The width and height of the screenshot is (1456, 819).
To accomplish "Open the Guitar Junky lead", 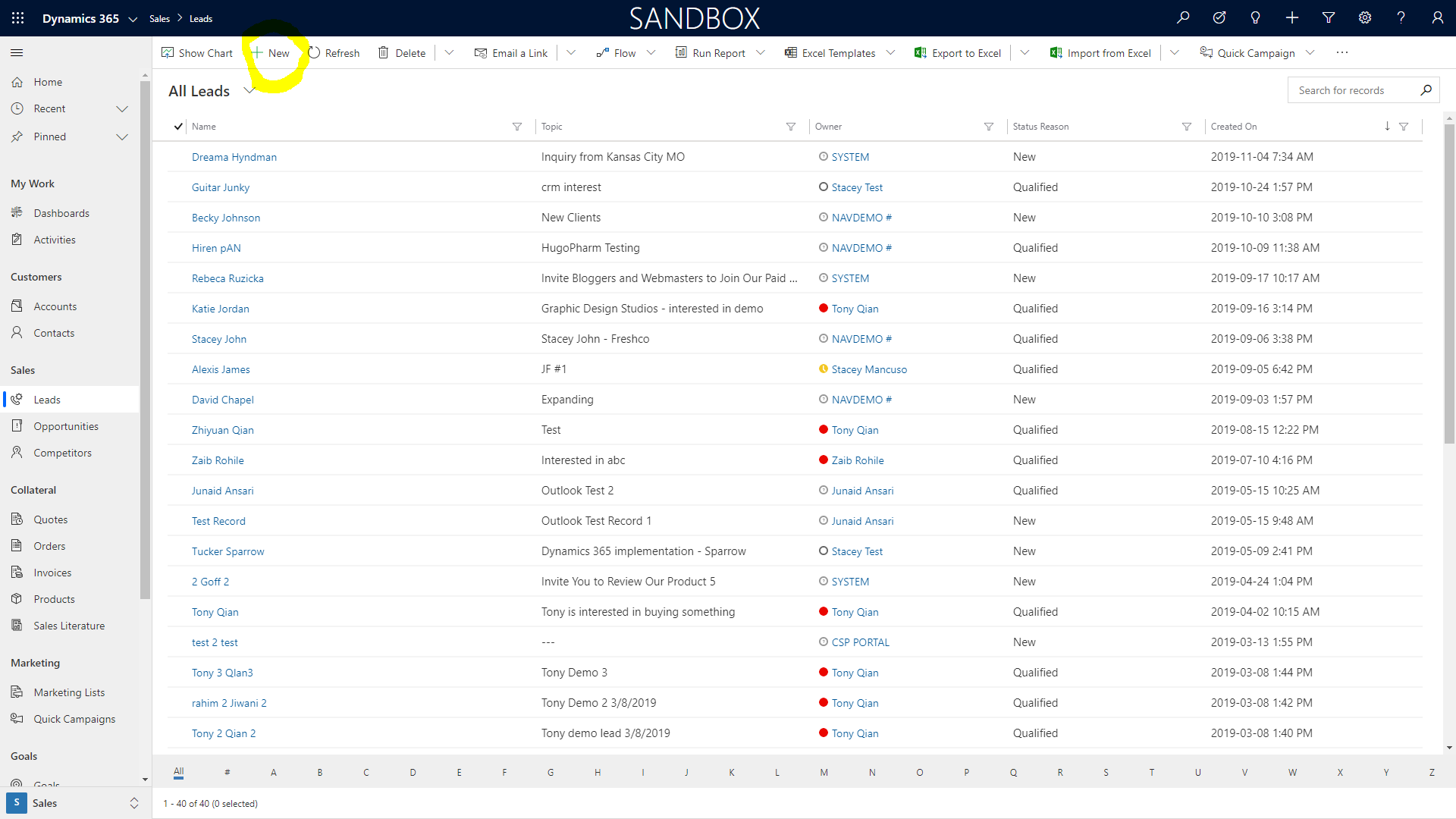I will 221,187.
